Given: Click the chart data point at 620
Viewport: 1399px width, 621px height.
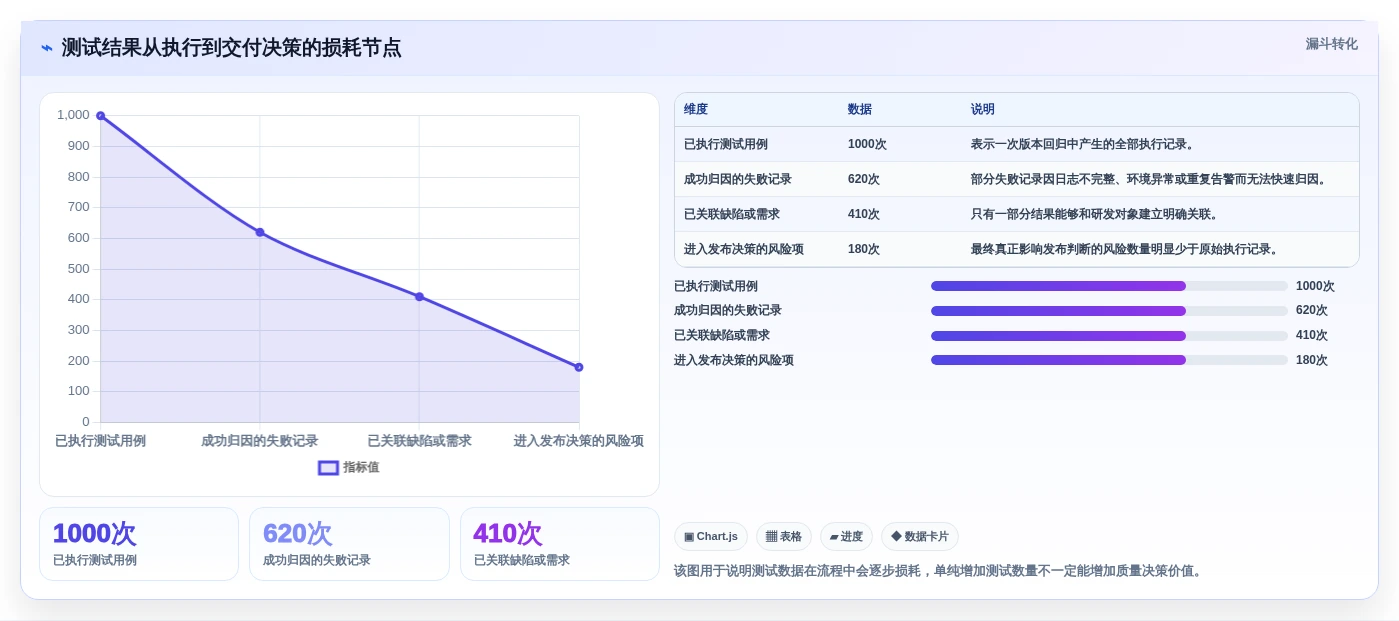Looking at the screenshot, I should pyautogui.click(x=260, y=232).
